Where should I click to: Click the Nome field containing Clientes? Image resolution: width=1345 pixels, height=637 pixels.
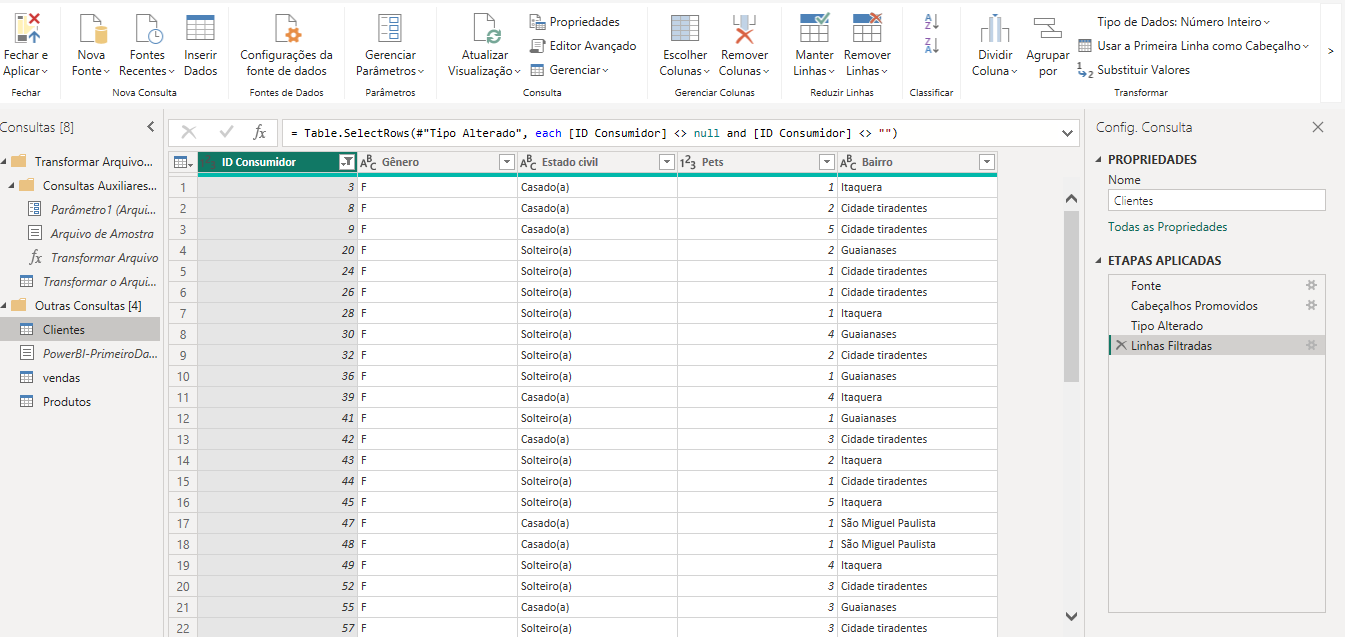[x=1217, y=200]
